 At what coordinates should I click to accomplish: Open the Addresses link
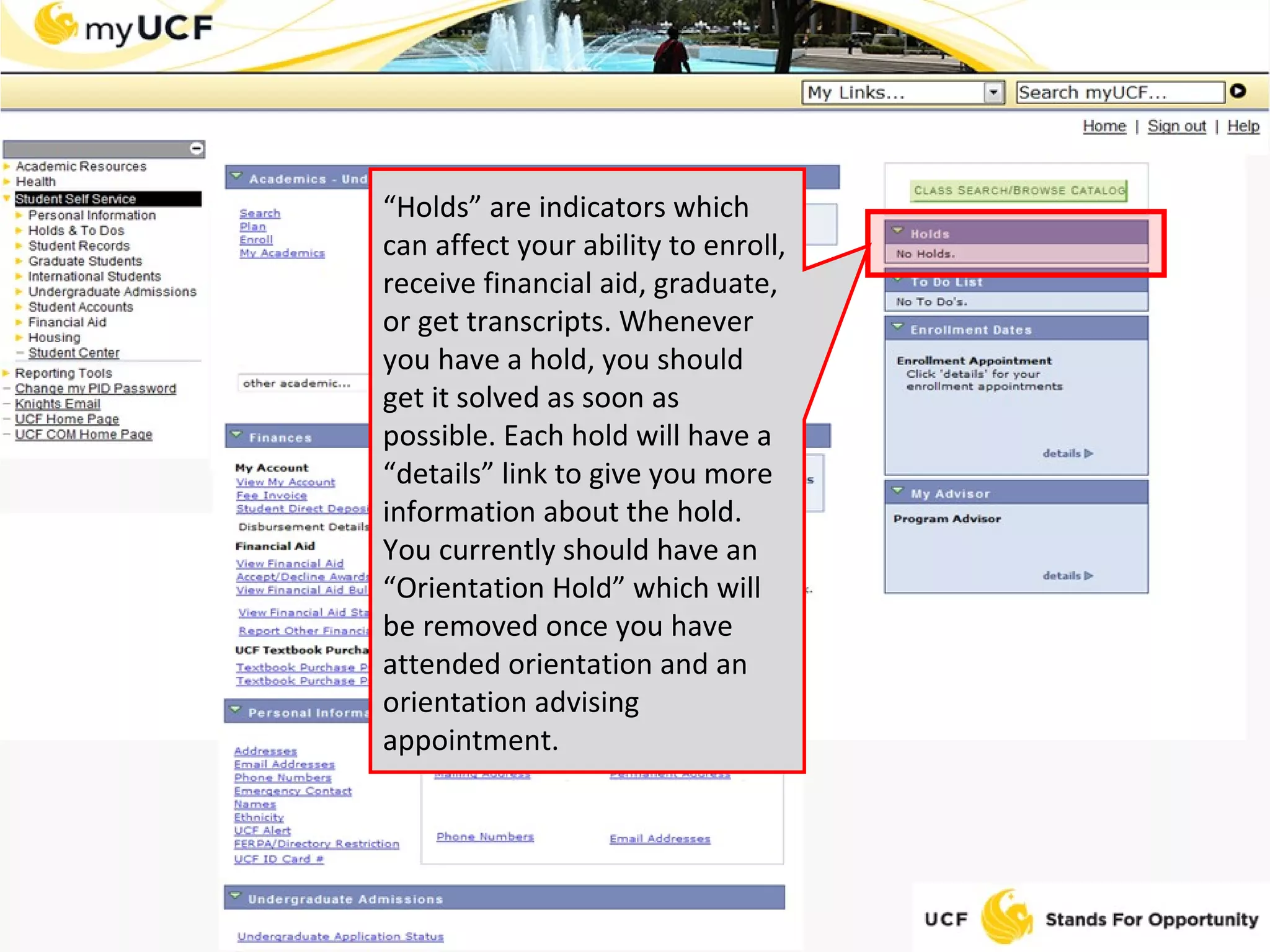[x=265, y=751]
